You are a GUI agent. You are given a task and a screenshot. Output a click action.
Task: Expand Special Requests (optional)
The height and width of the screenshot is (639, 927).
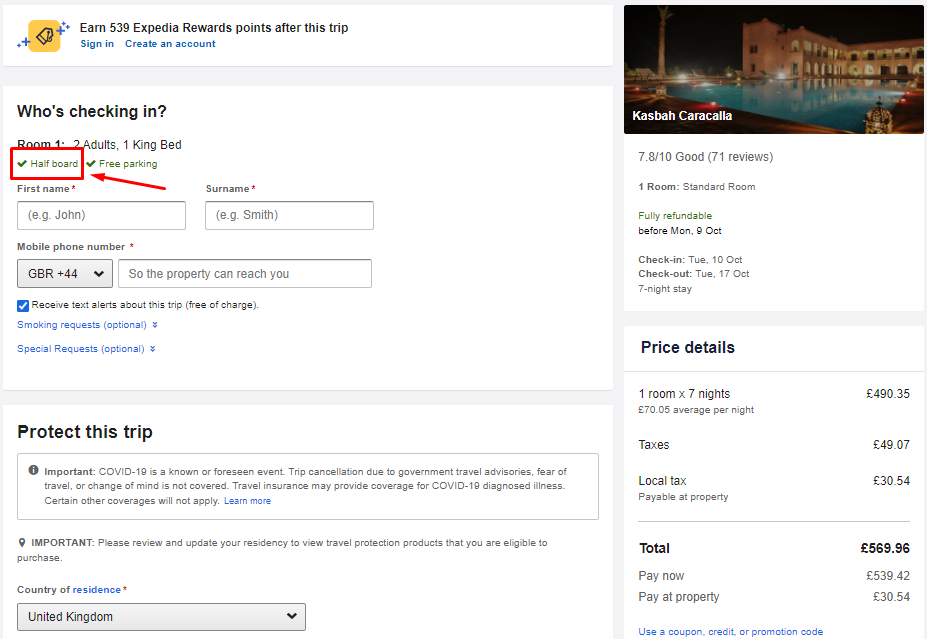tap(86, 349)
